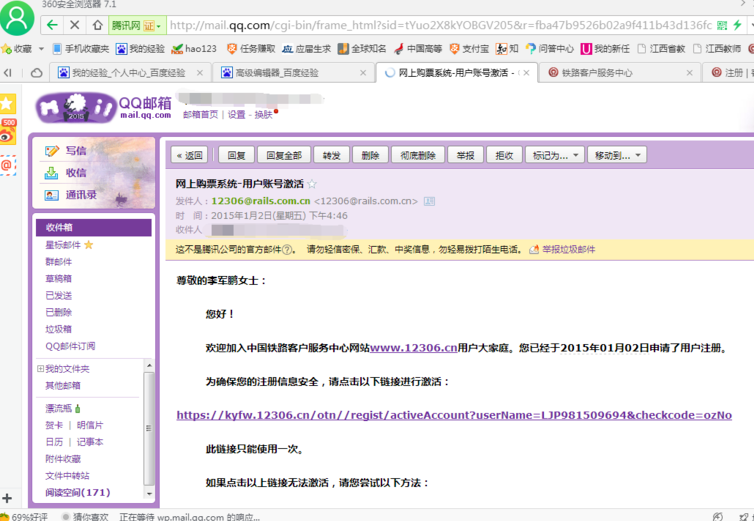Open the 已发送 folder
This screenshot has width=754, height=521.
(x=58, y=295)
